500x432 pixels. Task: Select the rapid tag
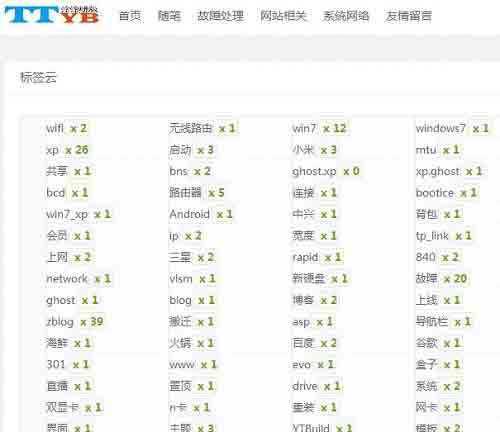click(x=305, y=257)
